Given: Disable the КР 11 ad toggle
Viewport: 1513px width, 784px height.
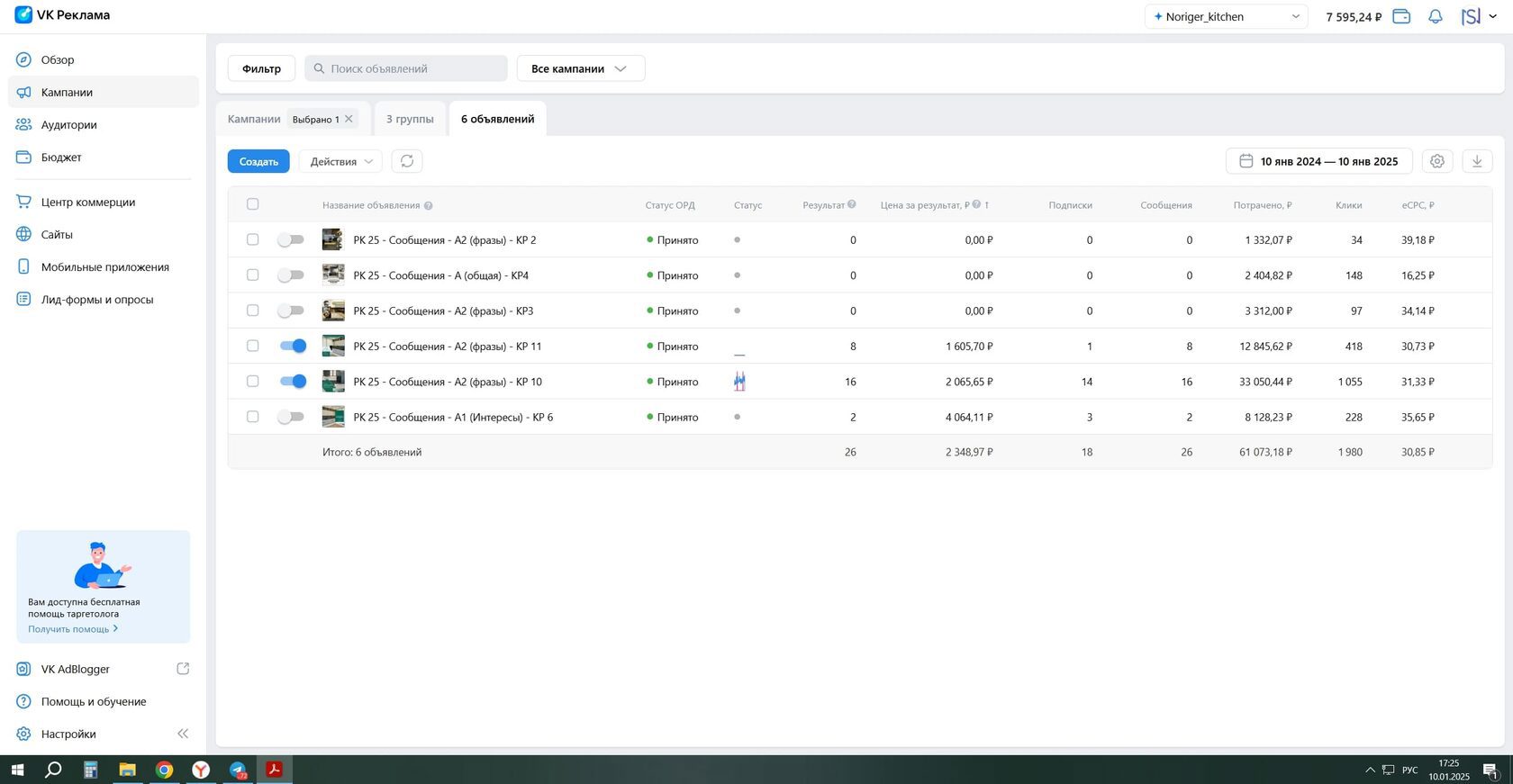Looking at the screenshot, I should pyautogui.click(x=293, y=346).
